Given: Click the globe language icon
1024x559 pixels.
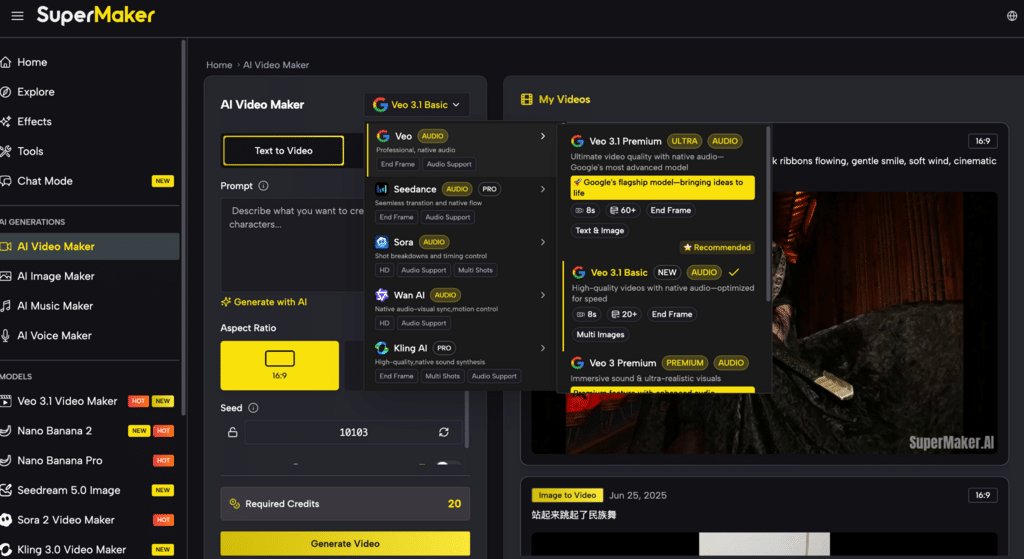Looking at the screenshot, I should point(1011,16).
